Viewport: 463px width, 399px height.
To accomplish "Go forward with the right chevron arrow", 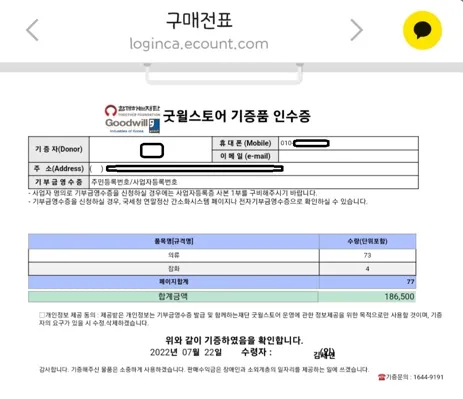I will (356, 30).
